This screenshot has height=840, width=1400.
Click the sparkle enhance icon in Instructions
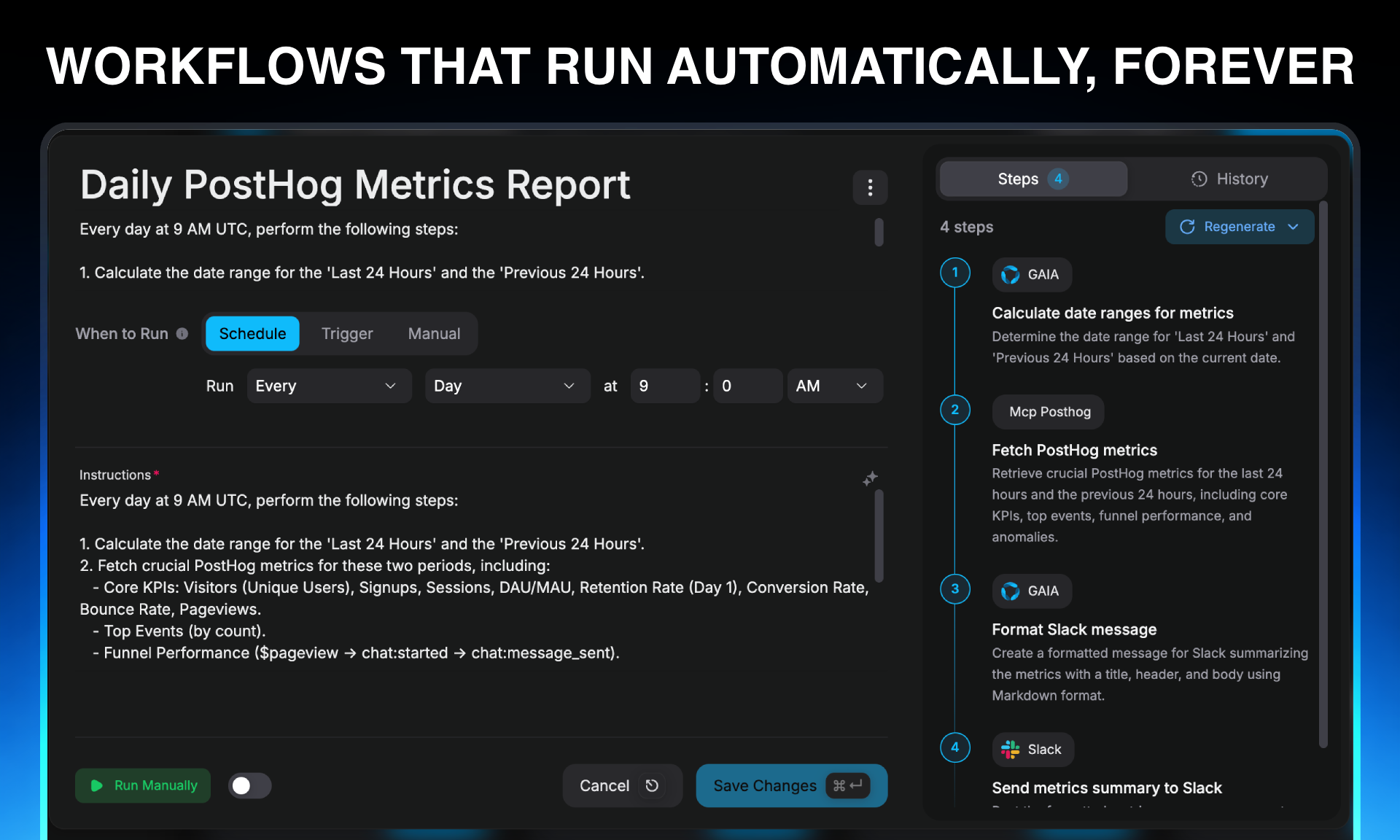870,478
